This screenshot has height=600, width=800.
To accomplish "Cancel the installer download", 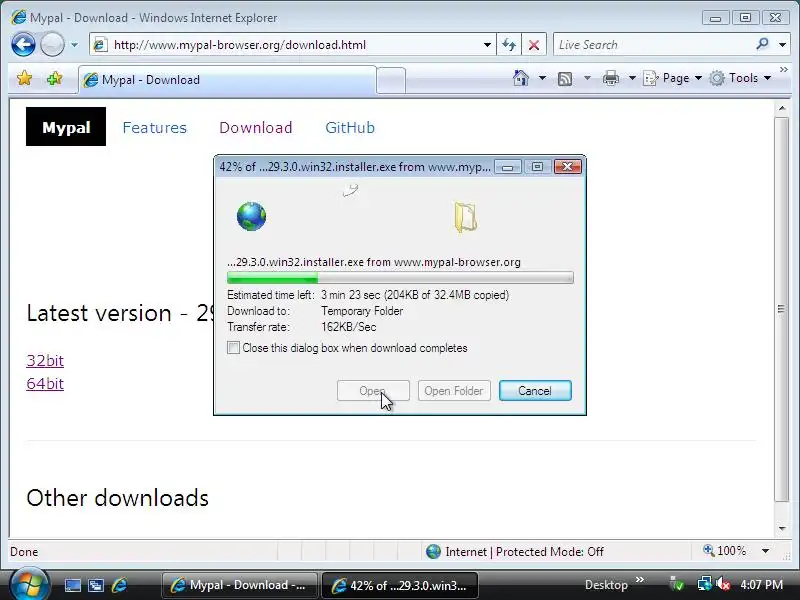I will coord(535,391).
